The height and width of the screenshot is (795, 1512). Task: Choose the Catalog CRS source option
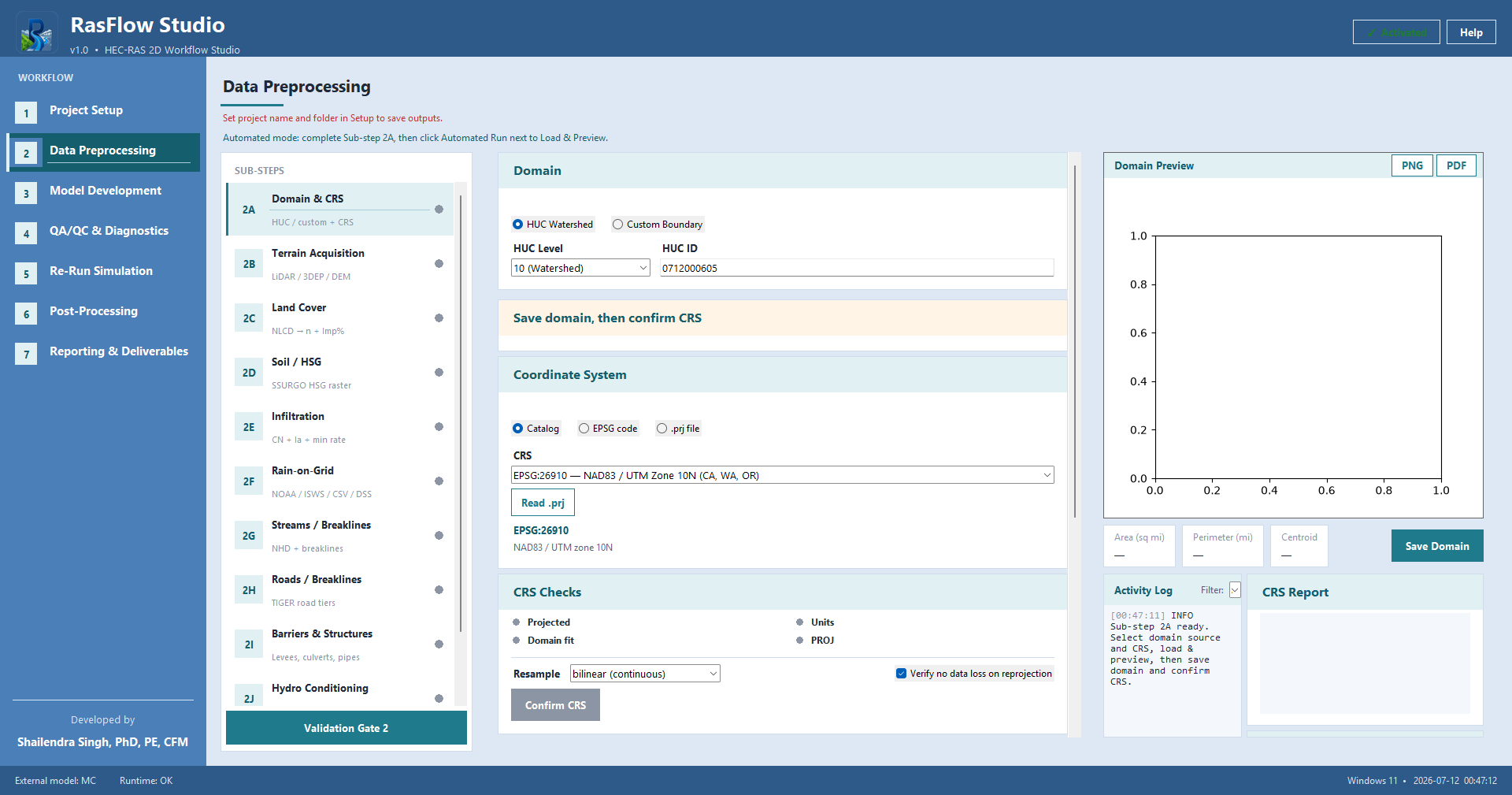click(x=535, y=429)
